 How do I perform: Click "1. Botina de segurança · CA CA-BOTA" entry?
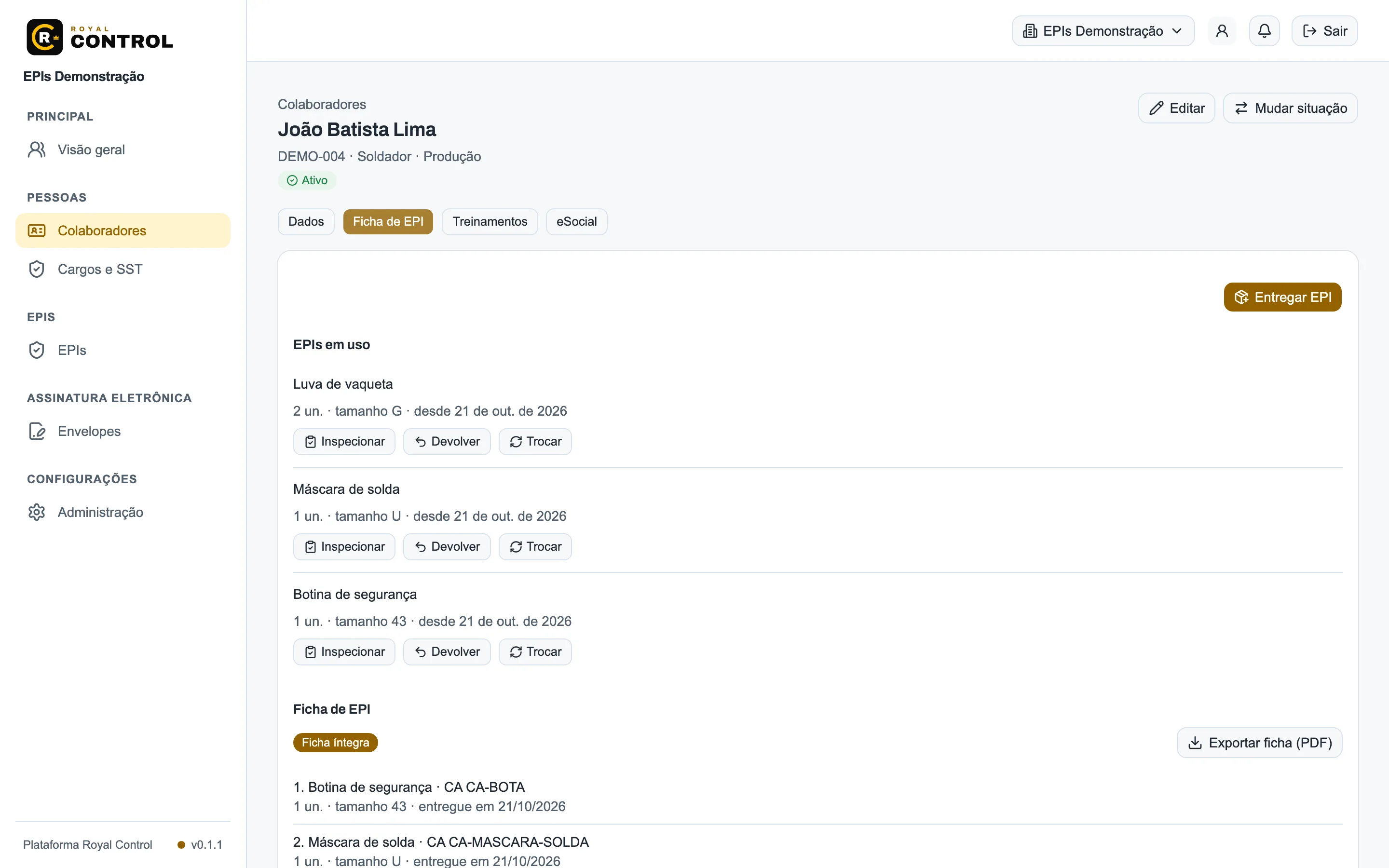pos(409,787)
